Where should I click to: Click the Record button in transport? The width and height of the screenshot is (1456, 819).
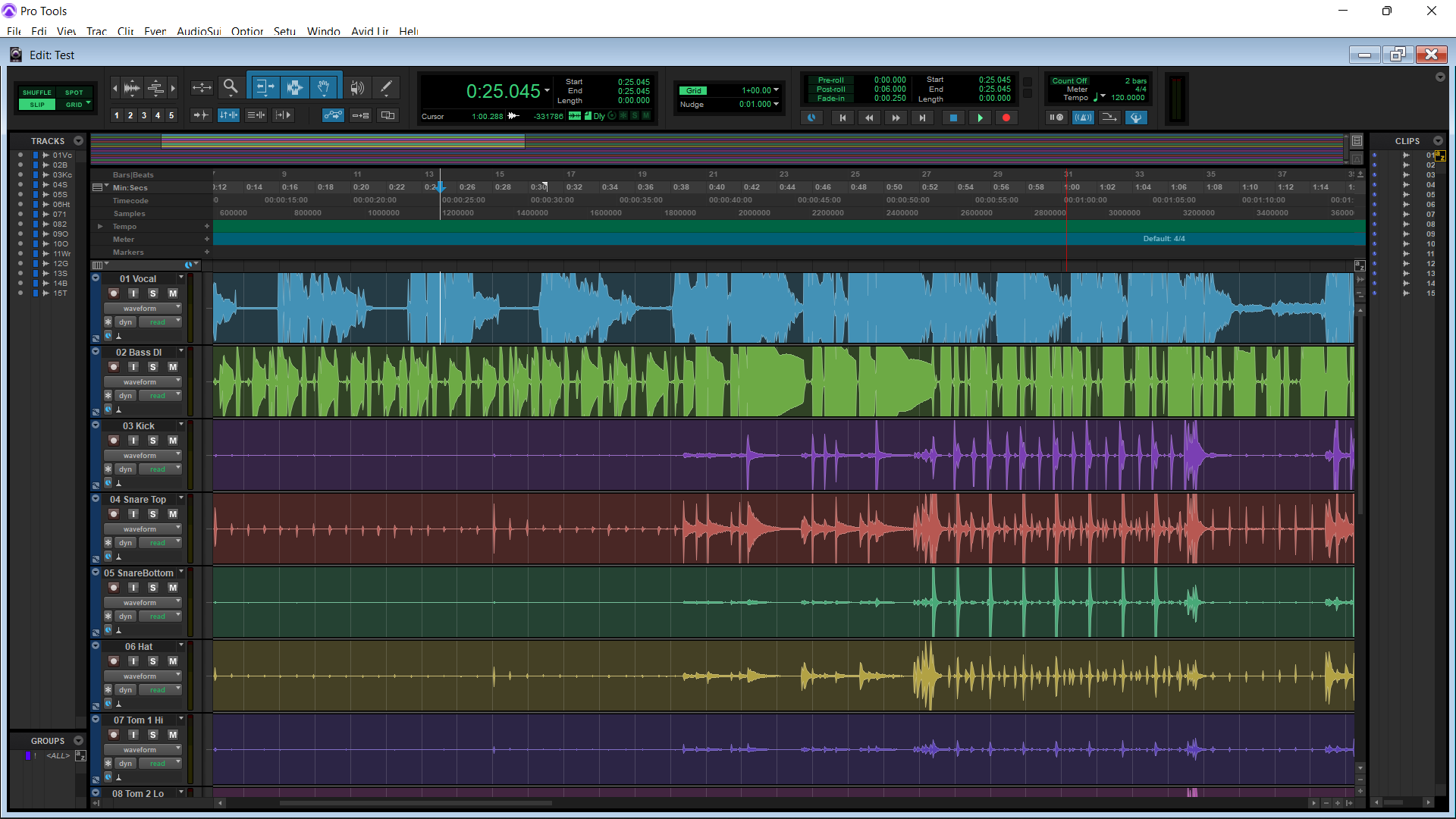point(1006,118)
